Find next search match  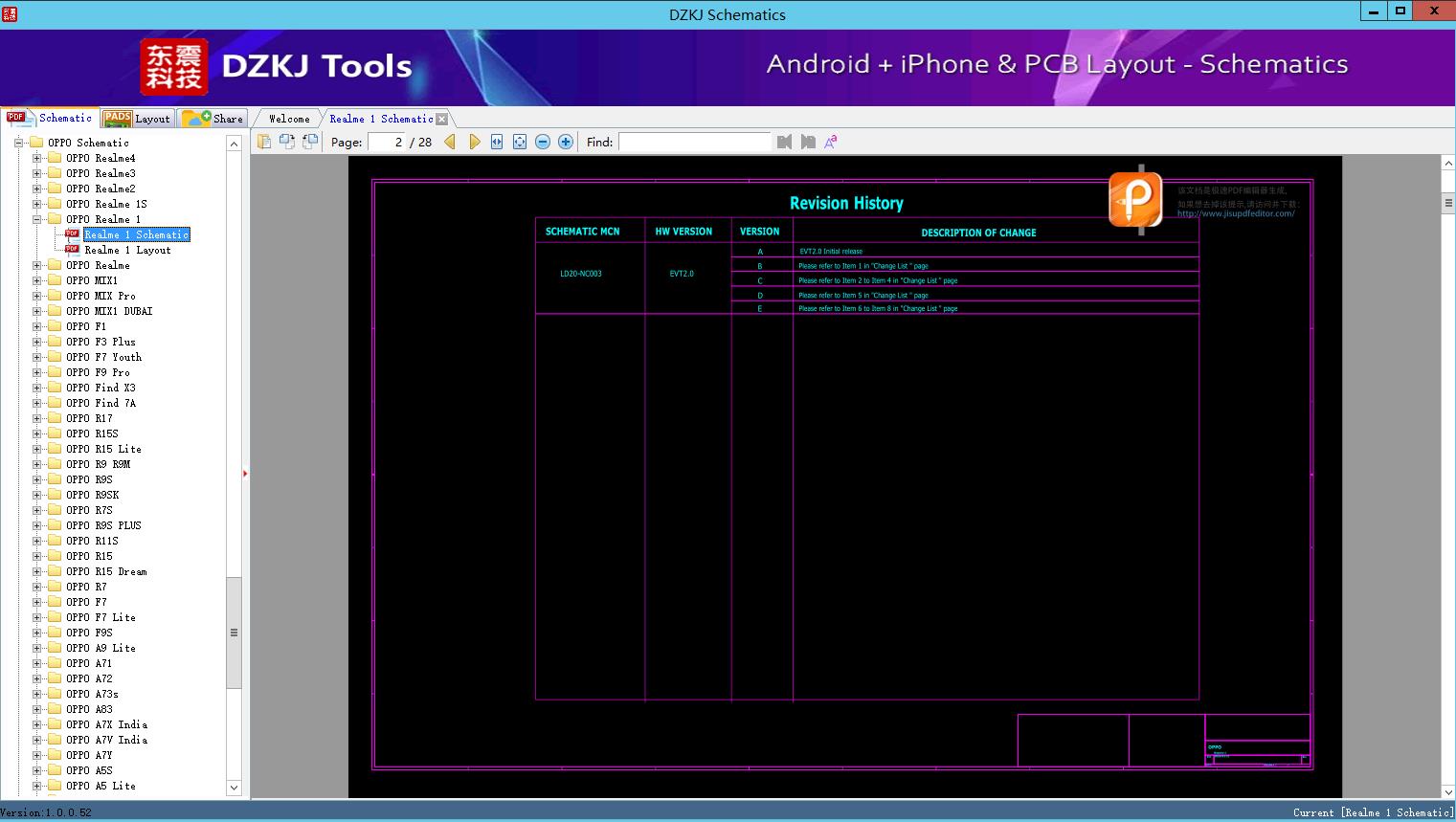tap(808, 142)
